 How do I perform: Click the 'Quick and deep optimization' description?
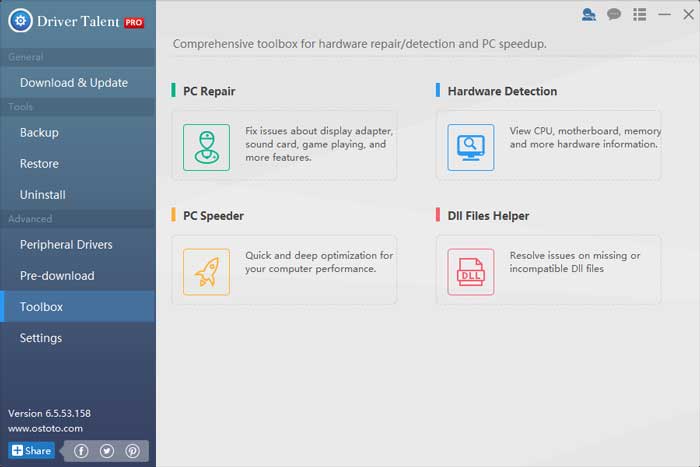click(x=319, y=262)
